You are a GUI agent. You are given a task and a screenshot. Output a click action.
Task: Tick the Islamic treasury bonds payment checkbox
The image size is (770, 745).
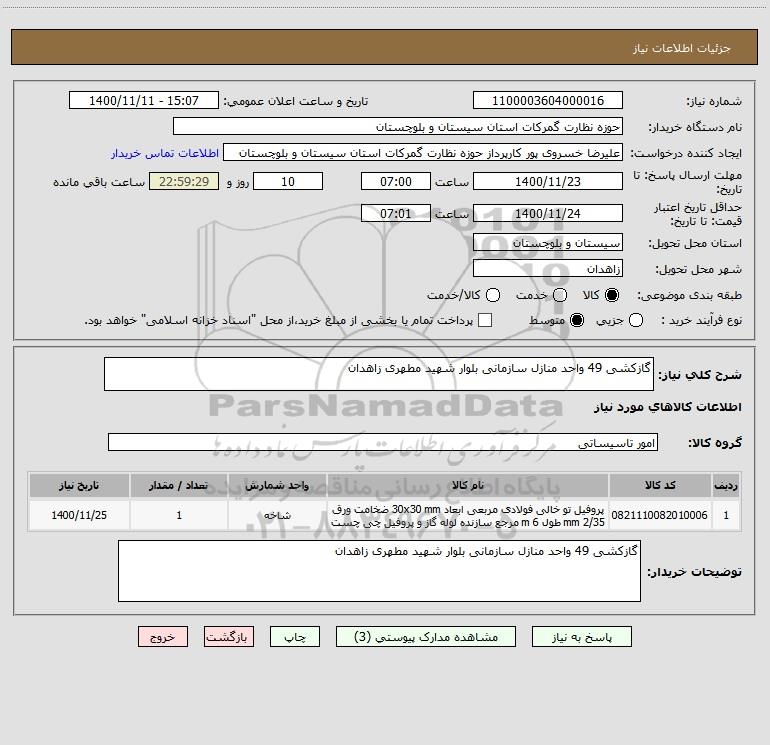click(x=485, y=320)
